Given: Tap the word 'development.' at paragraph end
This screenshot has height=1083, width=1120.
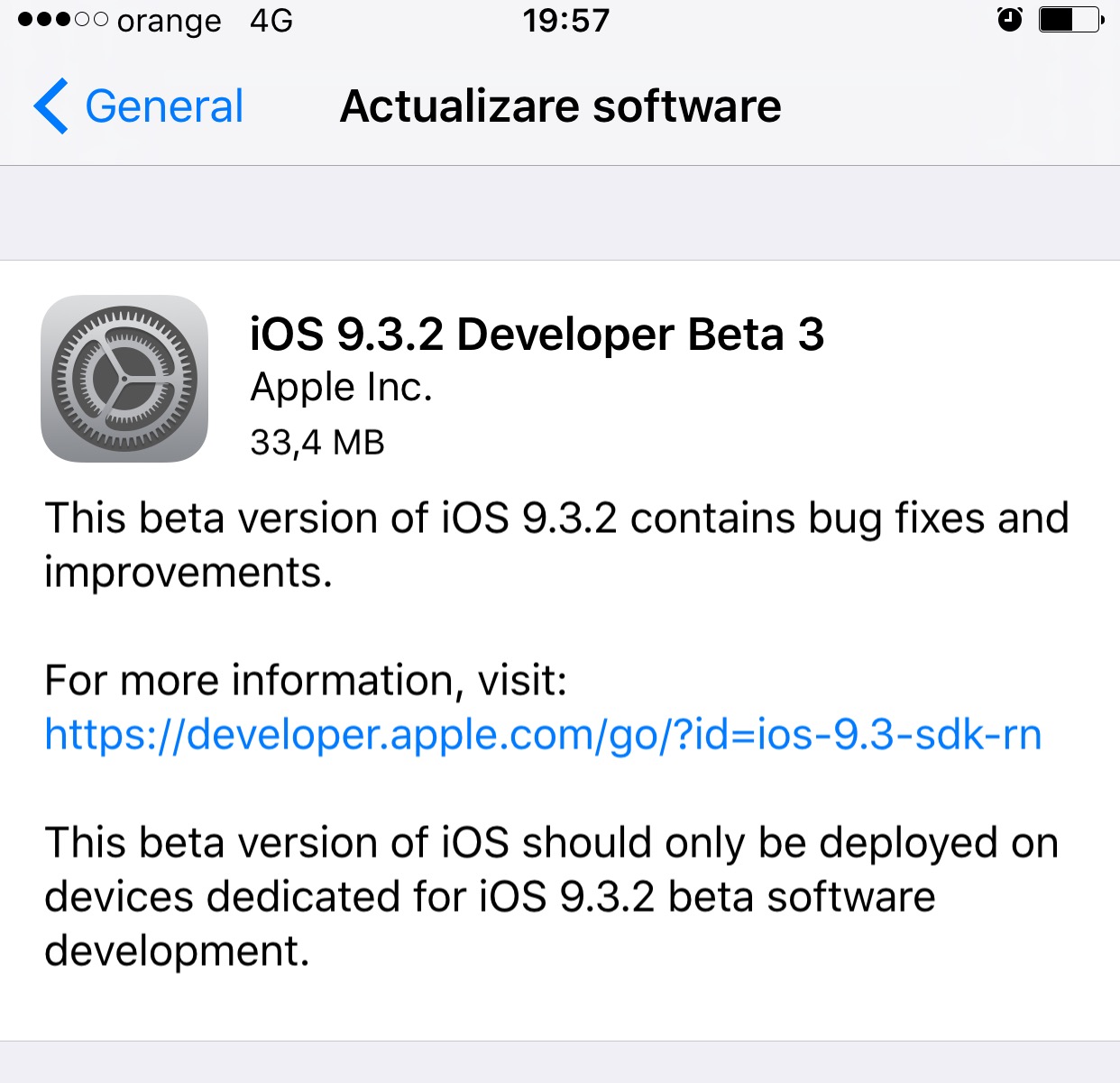Looking at the screenshot, I should pyautogui.click(x=177, y=951).
